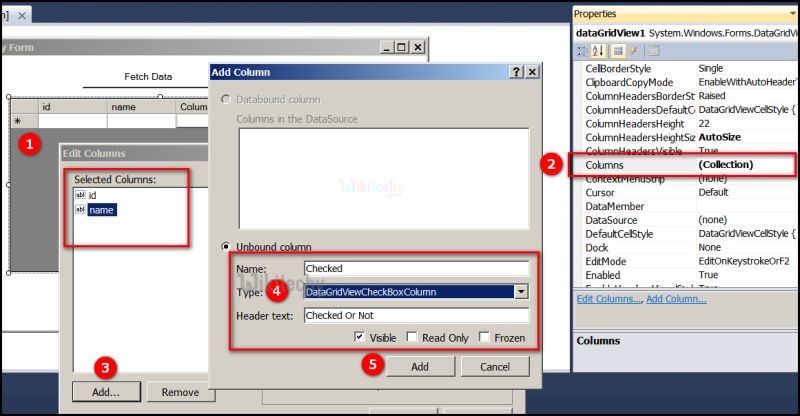Enable the Read Only checkbox
This screenshot has width=800, height=416.
tap(412, 337)
